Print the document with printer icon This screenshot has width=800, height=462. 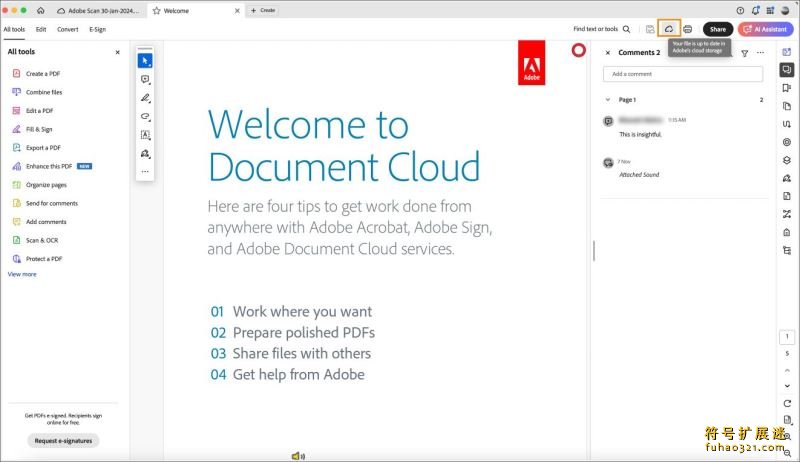click(x=688, y=29)
